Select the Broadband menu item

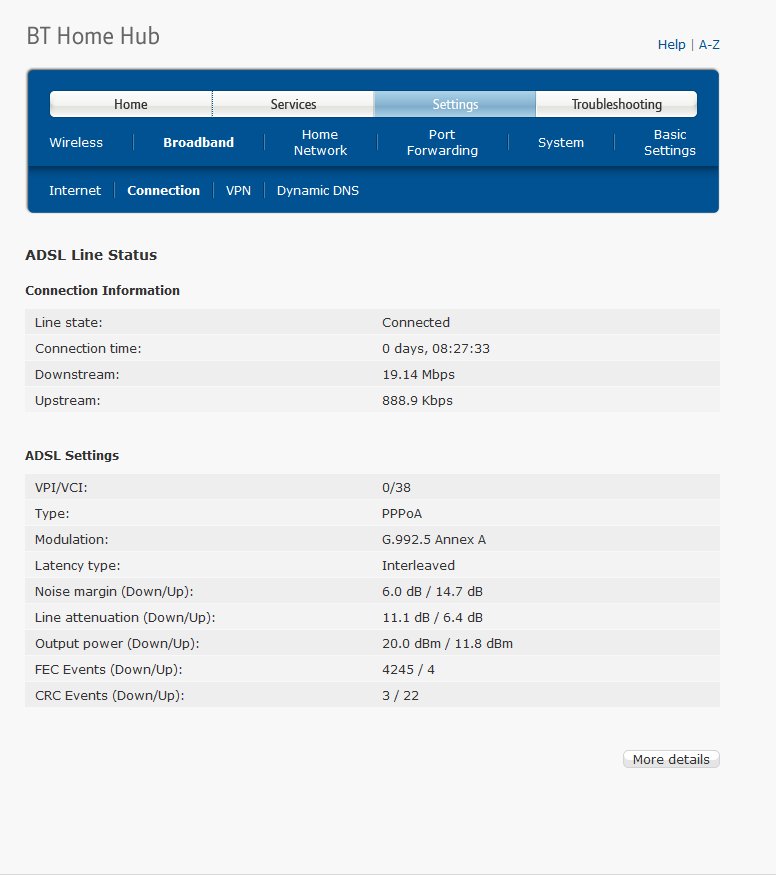pyautogui.click(x=199, y=143)
